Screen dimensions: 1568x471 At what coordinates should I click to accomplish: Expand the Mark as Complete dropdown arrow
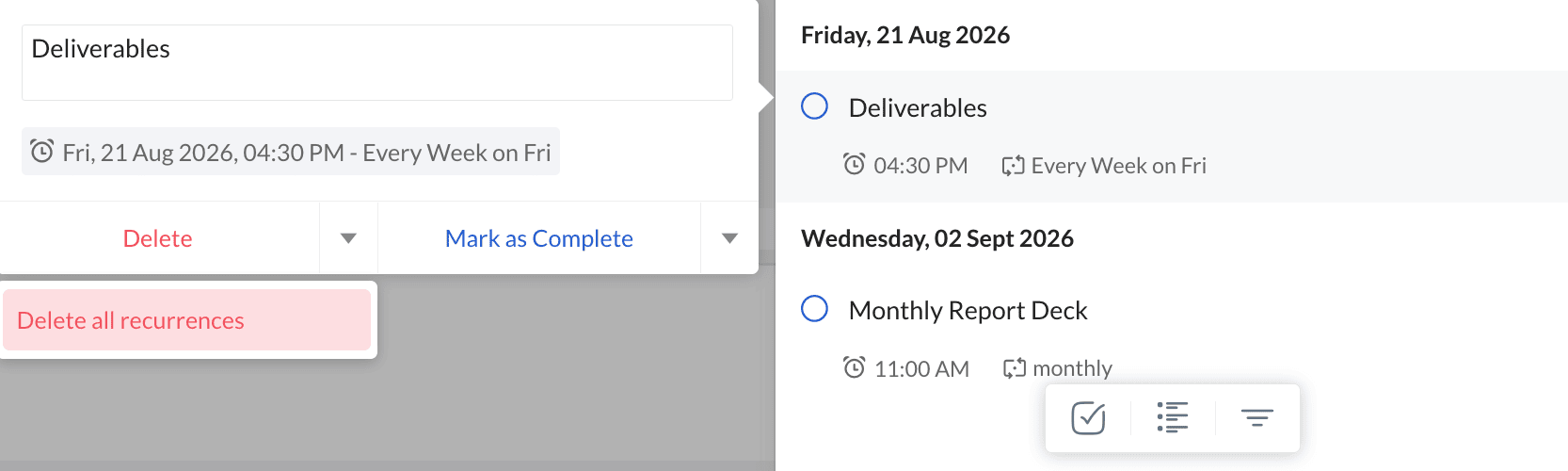729,238
